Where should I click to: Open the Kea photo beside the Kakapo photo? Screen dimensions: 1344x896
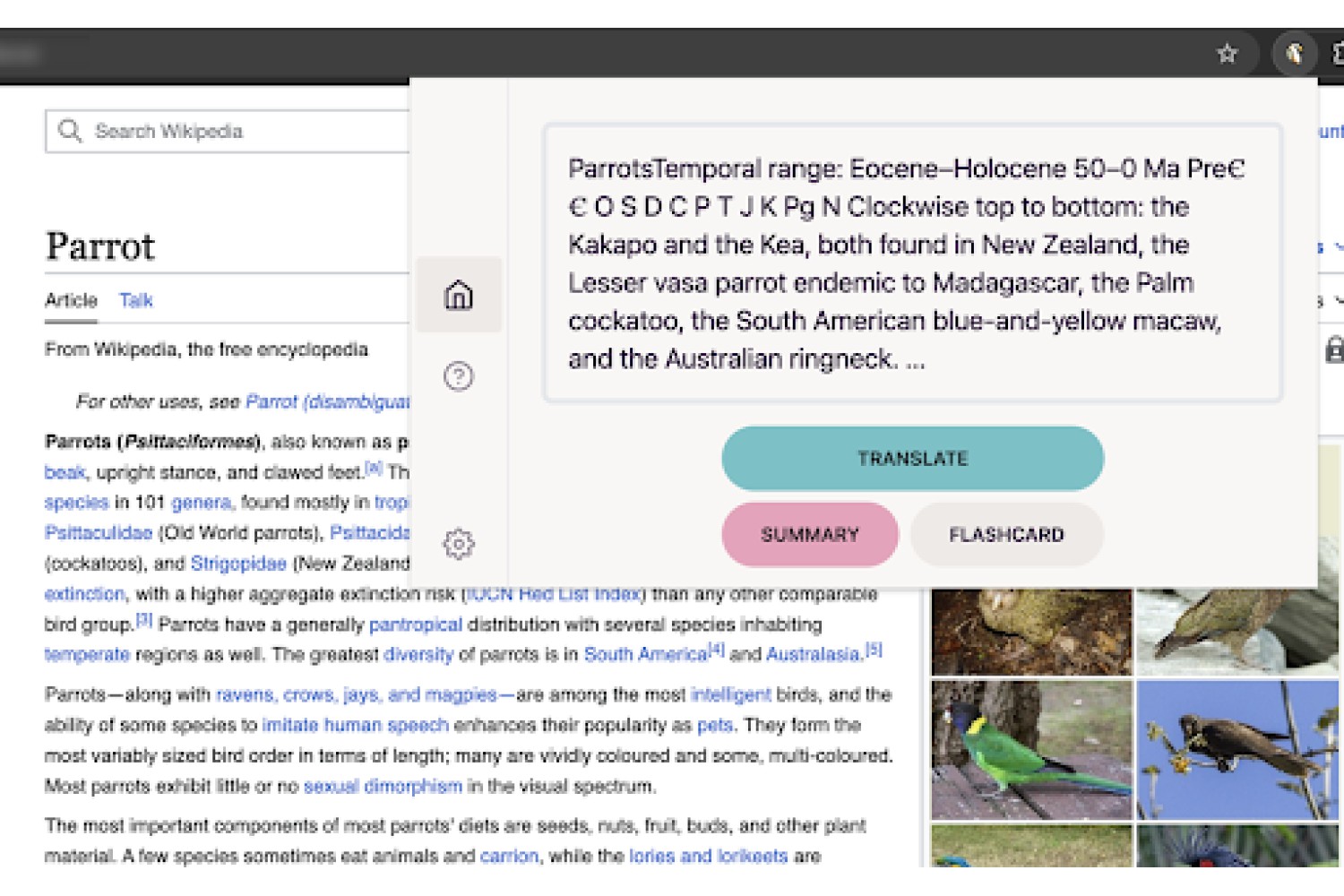[x=1237, y=632]
